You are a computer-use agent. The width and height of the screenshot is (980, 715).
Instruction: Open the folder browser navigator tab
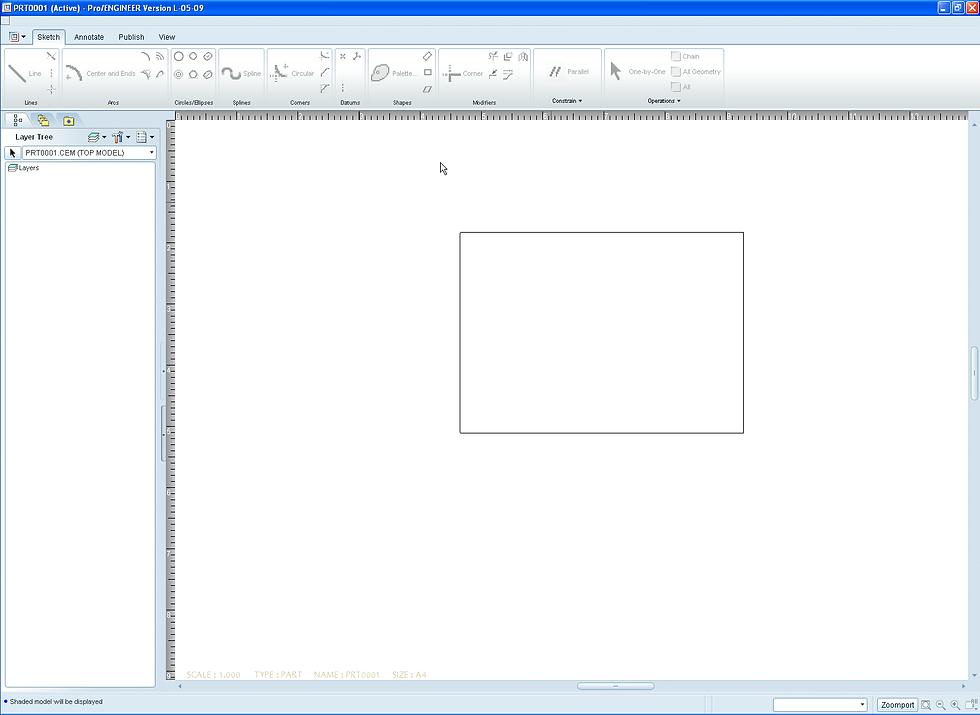(42, 120)
